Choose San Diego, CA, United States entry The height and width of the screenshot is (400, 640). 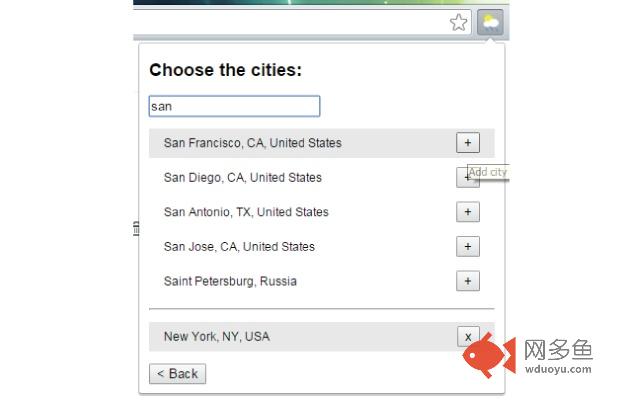pyautogui.click(x=242, y=178)
